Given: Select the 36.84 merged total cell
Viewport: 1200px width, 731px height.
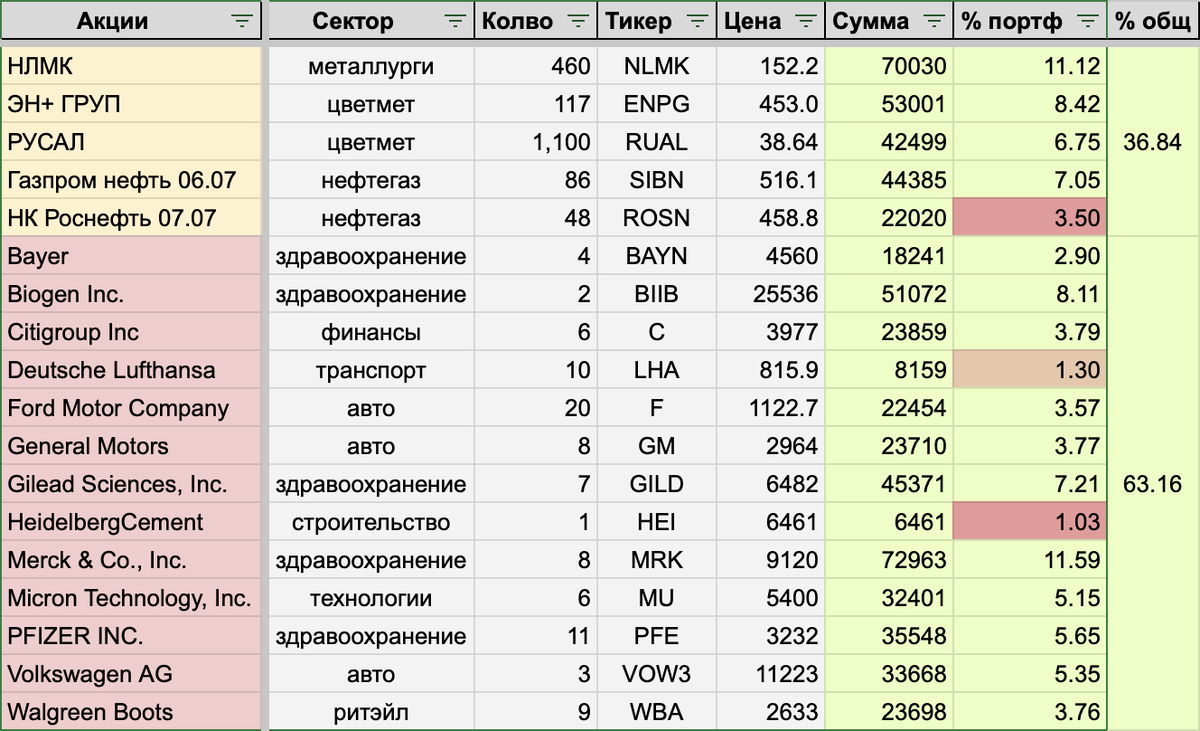Looking at the screenshot, I should tap(1153, 142).
